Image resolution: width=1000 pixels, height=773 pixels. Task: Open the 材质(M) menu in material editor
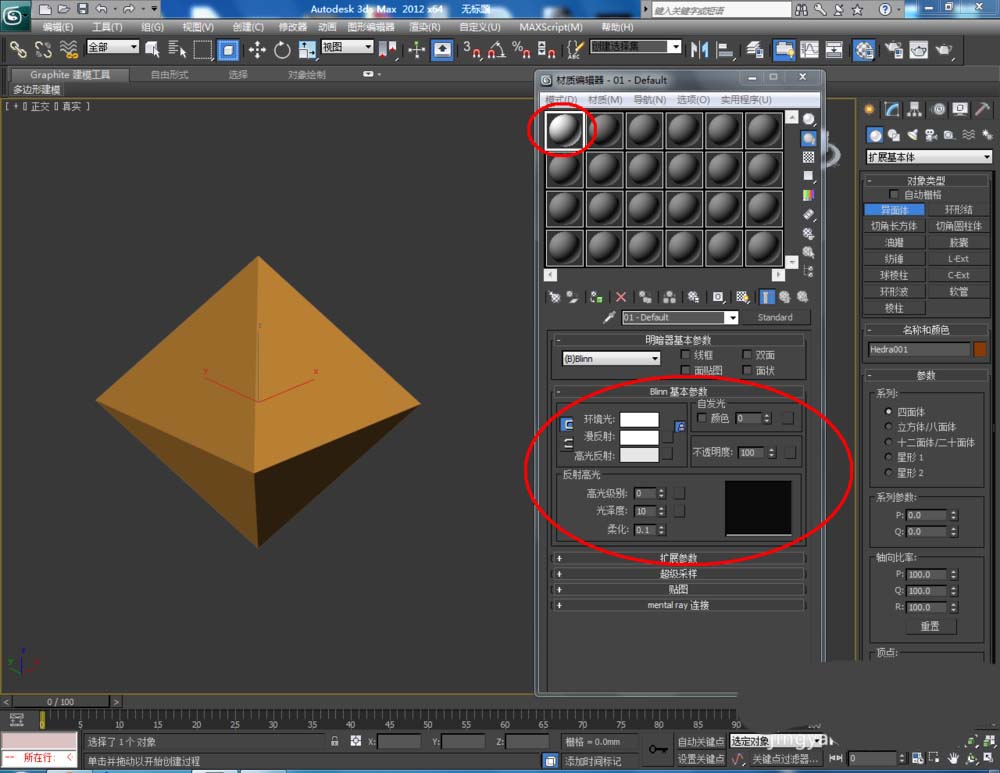click(x=604, y=100)
